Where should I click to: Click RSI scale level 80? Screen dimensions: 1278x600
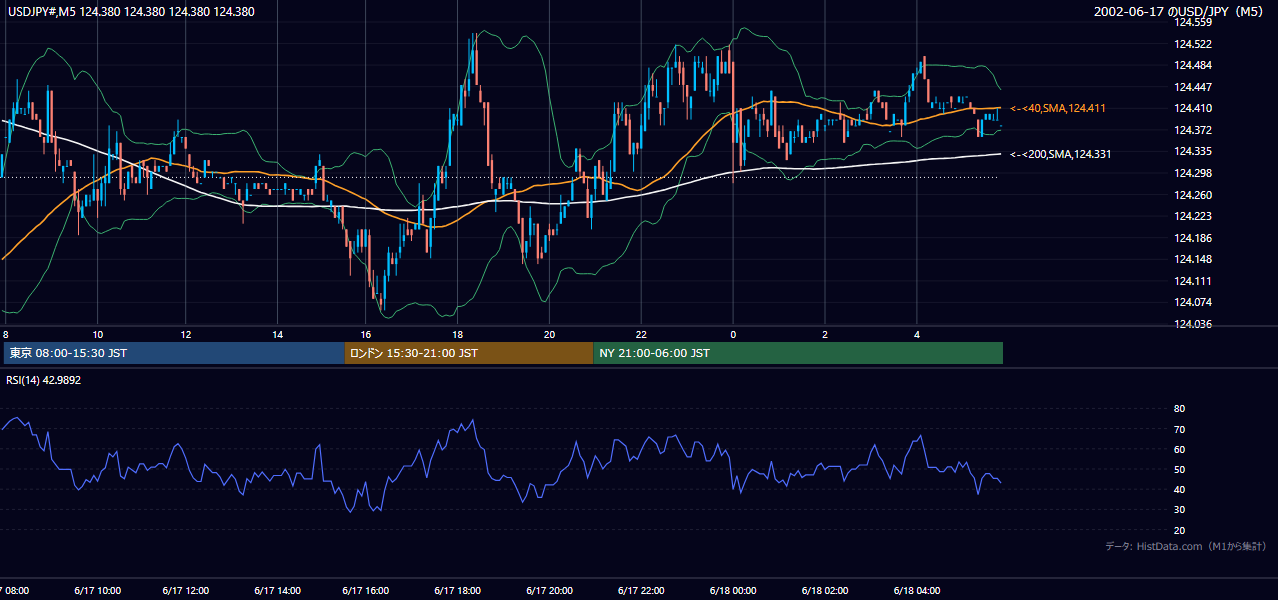1179,409
